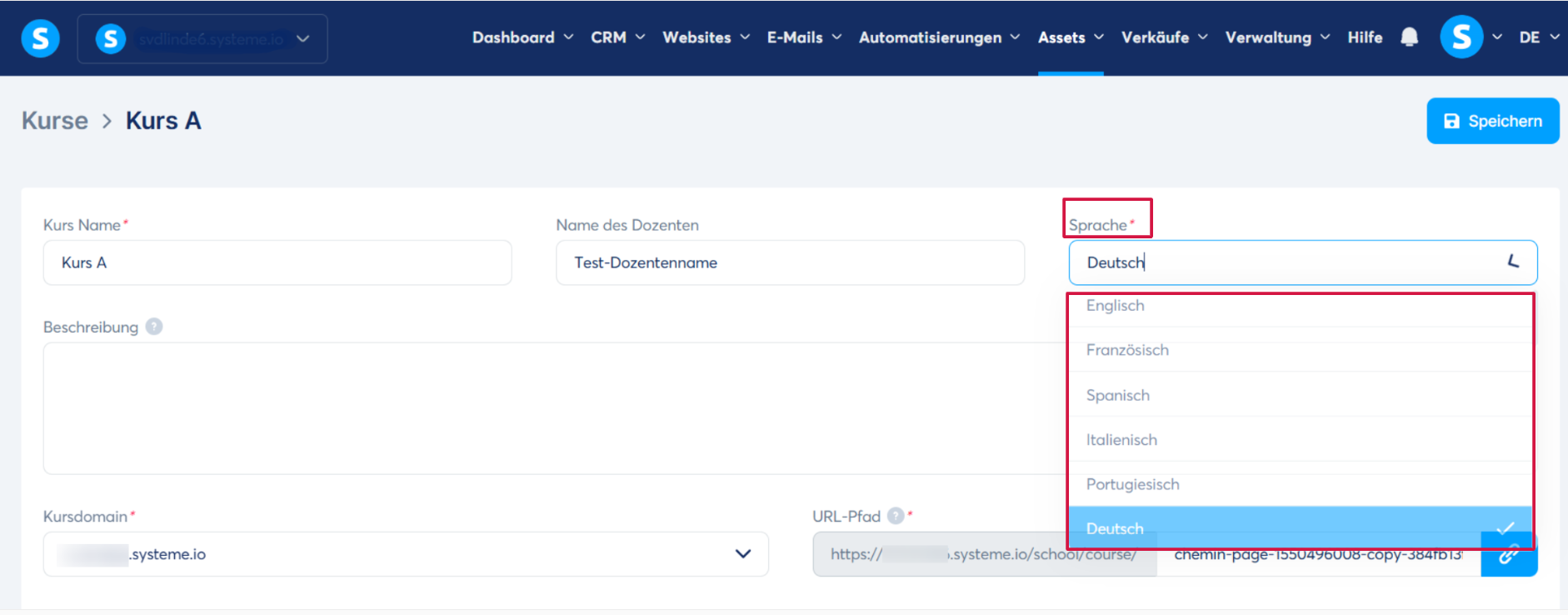Open the Websites menu
1568x615 pixels.
click(706, 37)
